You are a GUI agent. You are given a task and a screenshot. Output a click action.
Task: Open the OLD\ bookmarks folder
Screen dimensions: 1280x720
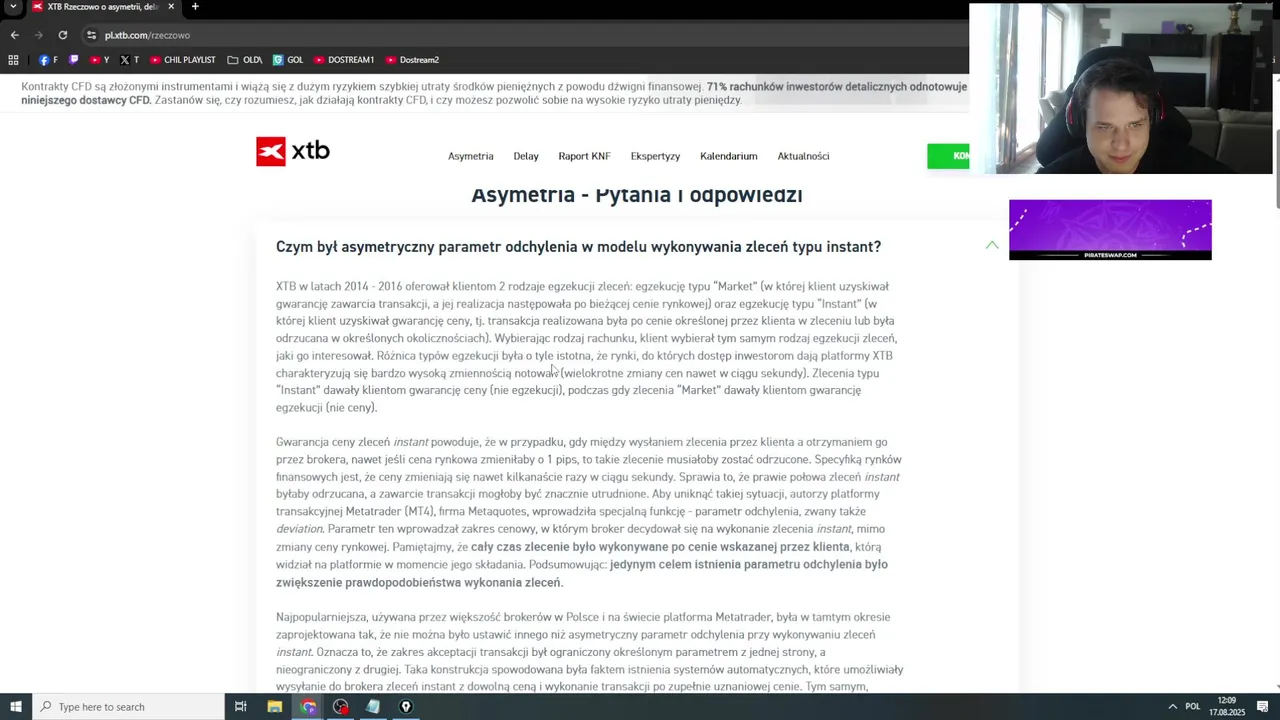click(244, 60)
